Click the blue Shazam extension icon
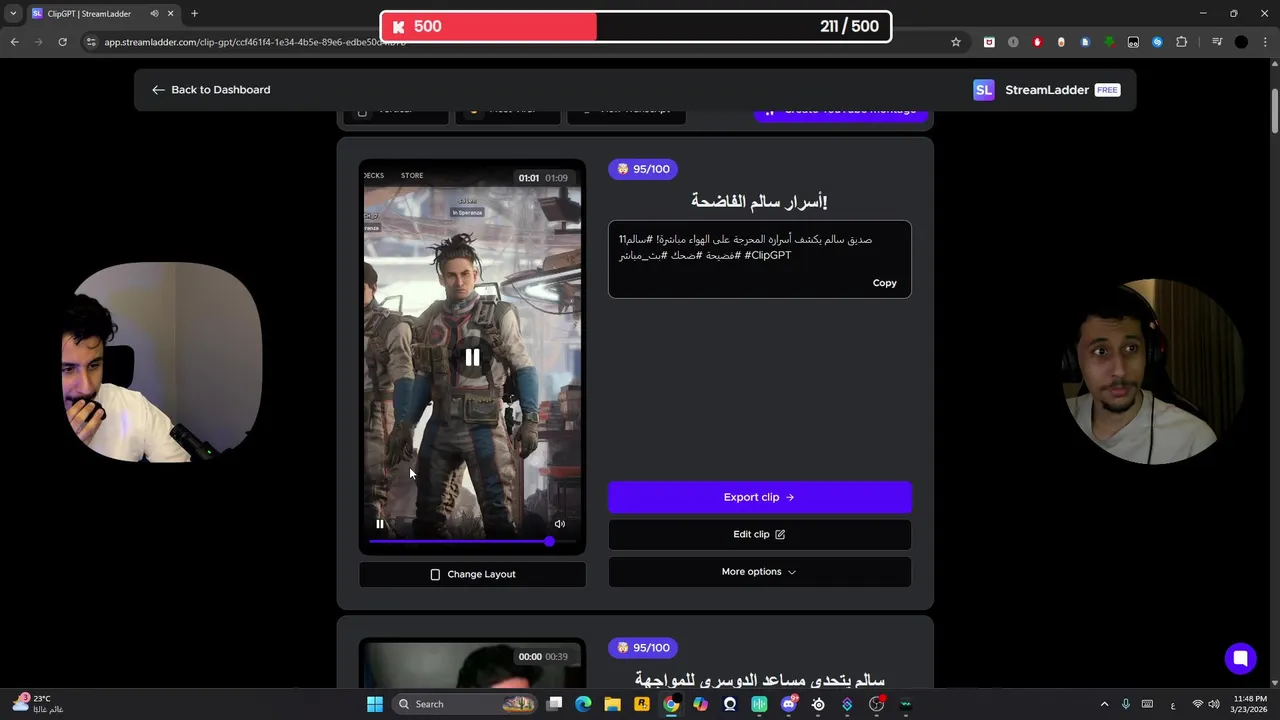This screenshot has height=720, width=1280. (1157, 42)
